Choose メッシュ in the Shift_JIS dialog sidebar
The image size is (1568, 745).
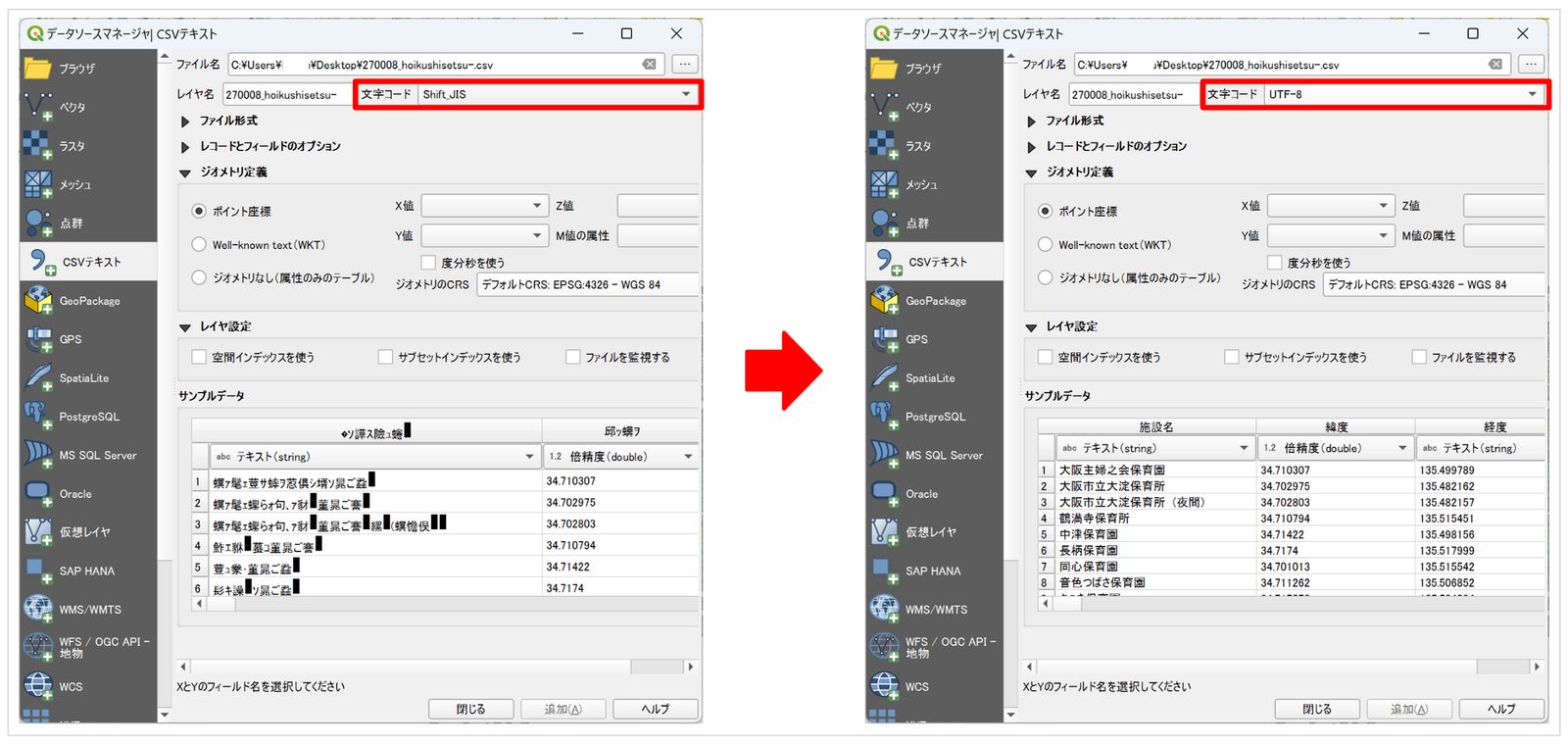[87, 184]
